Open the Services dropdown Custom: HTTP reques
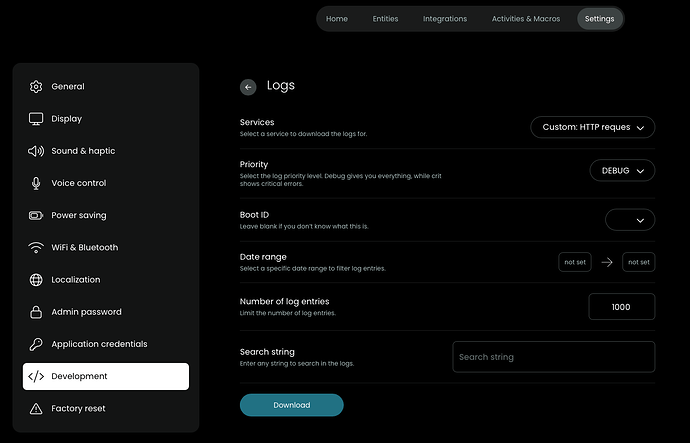Image resolution: width=690 pixels, height=443 pixels. (592, 127)
